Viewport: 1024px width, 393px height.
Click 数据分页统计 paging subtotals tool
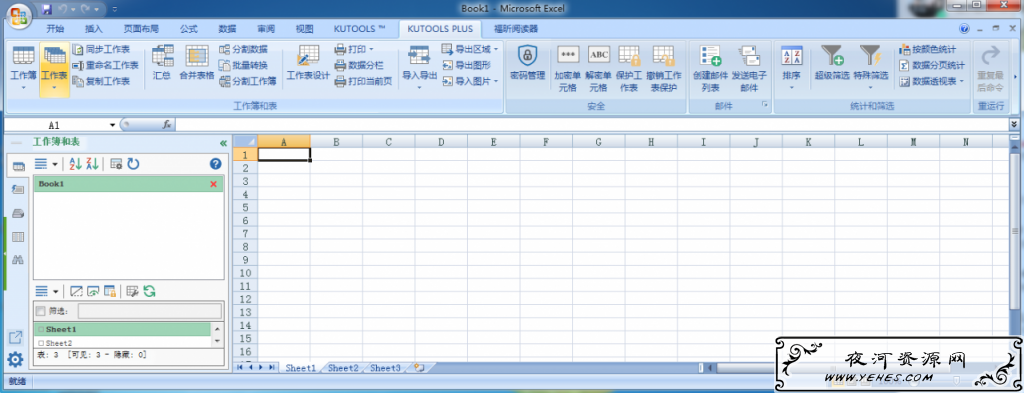coord(931,65)
